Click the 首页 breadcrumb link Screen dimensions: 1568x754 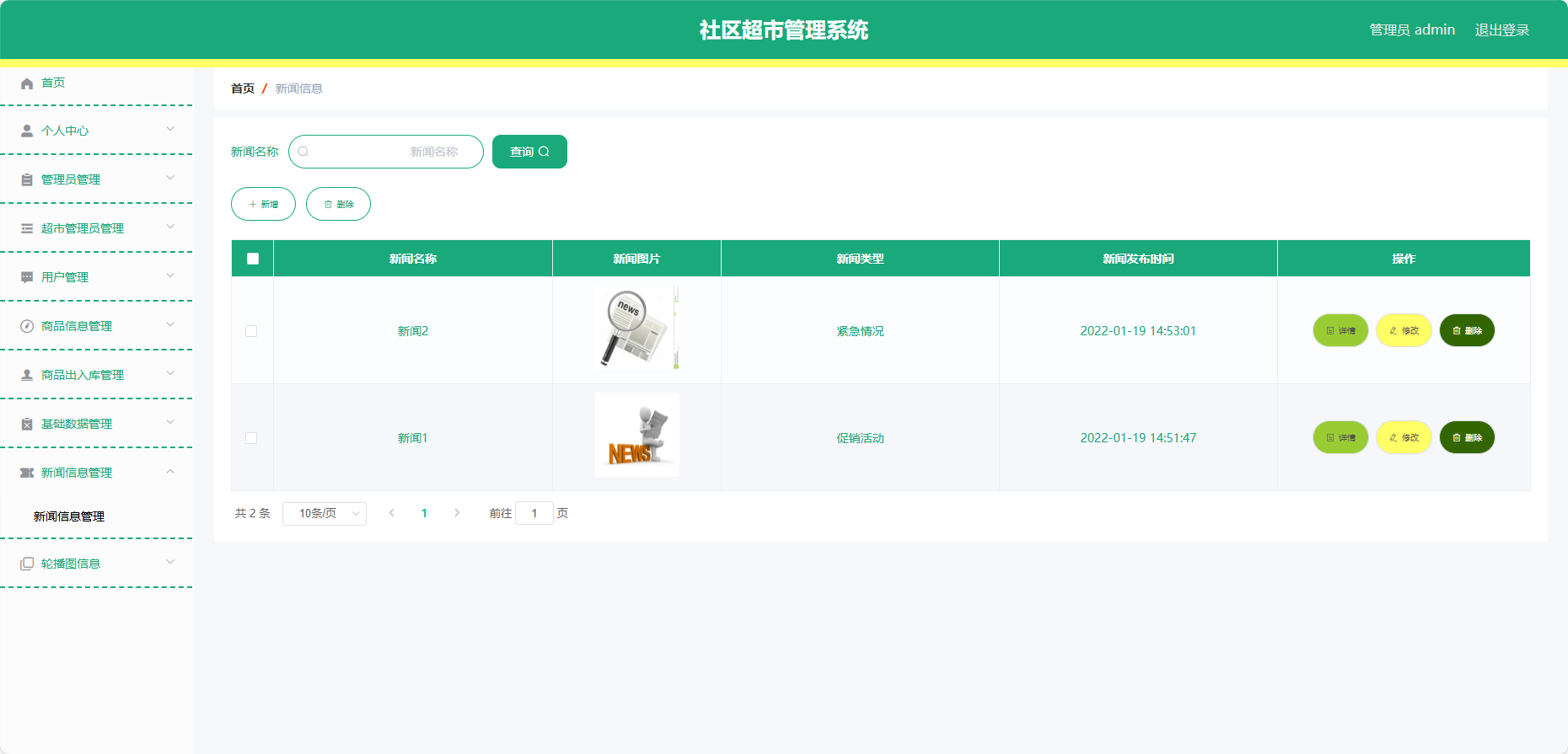pyautogui.click(x=243, y=88)
